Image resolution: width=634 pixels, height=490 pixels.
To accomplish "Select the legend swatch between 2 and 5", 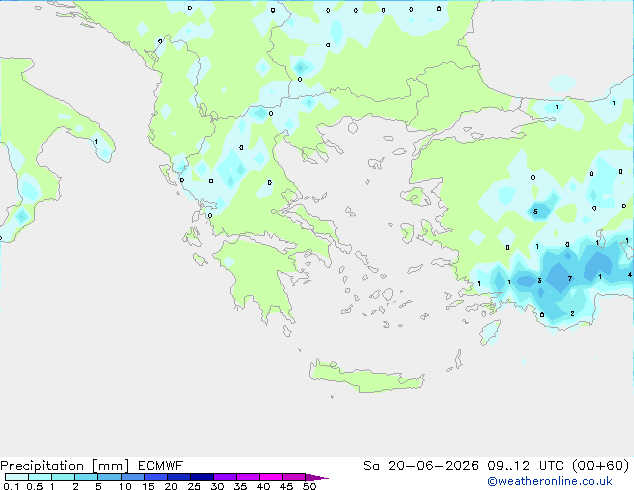I will 86,477.
